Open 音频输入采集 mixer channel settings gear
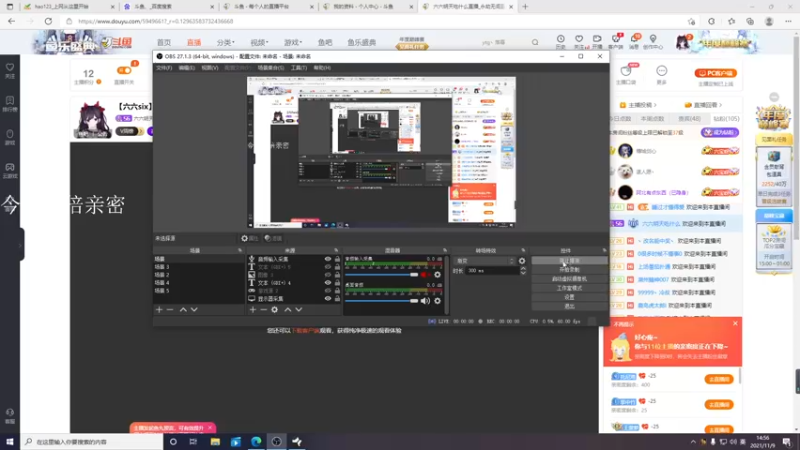The height and width of the screenshot is (450, 800). tap(437, 274)
